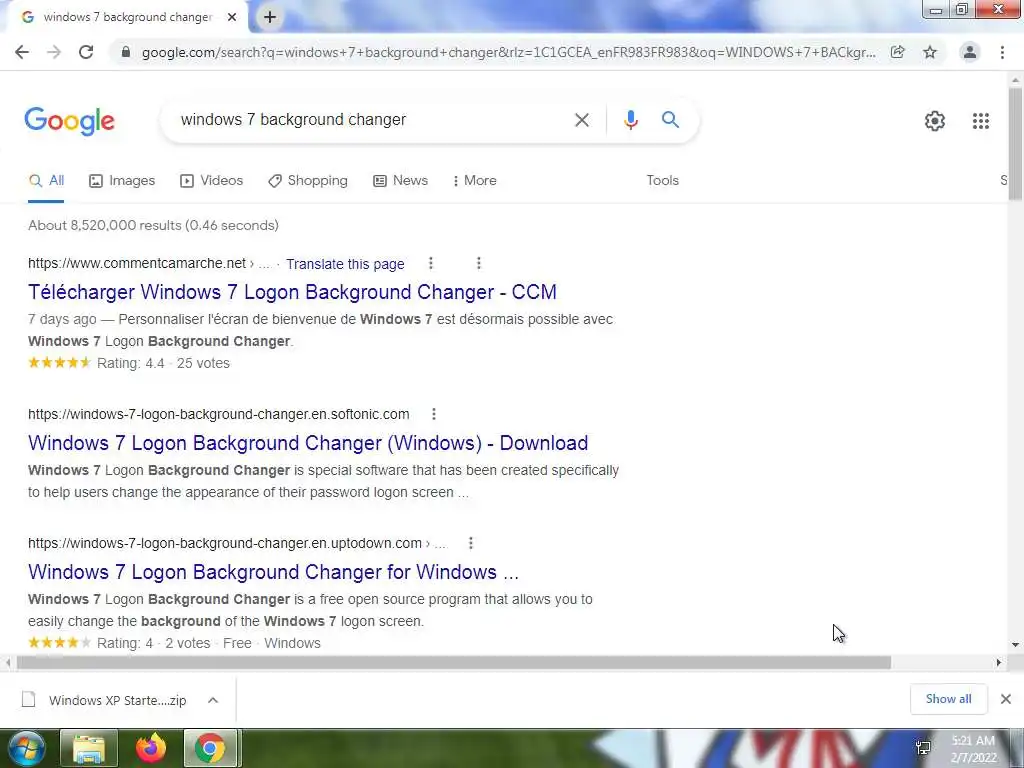Viewport: 1024px width, 768px height.
Task: Select the All results tab
Action: [x=46, y=181]
